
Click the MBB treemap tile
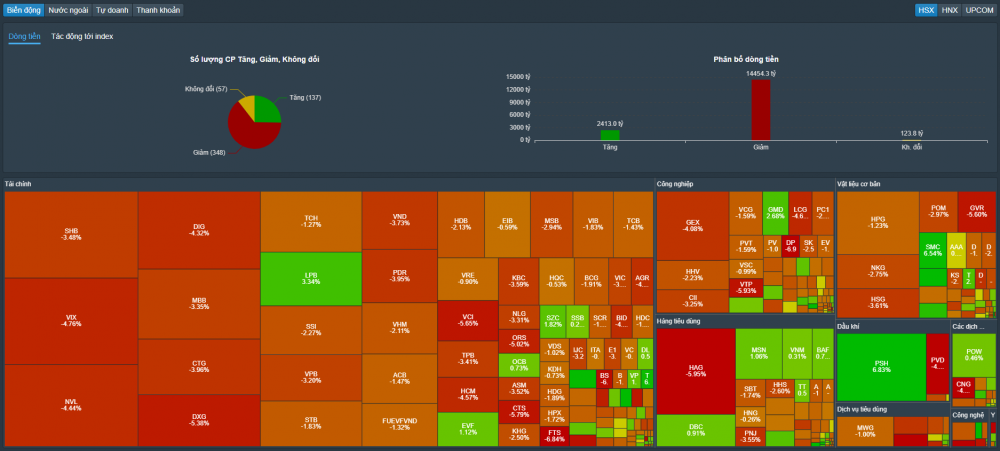[199, 304]
